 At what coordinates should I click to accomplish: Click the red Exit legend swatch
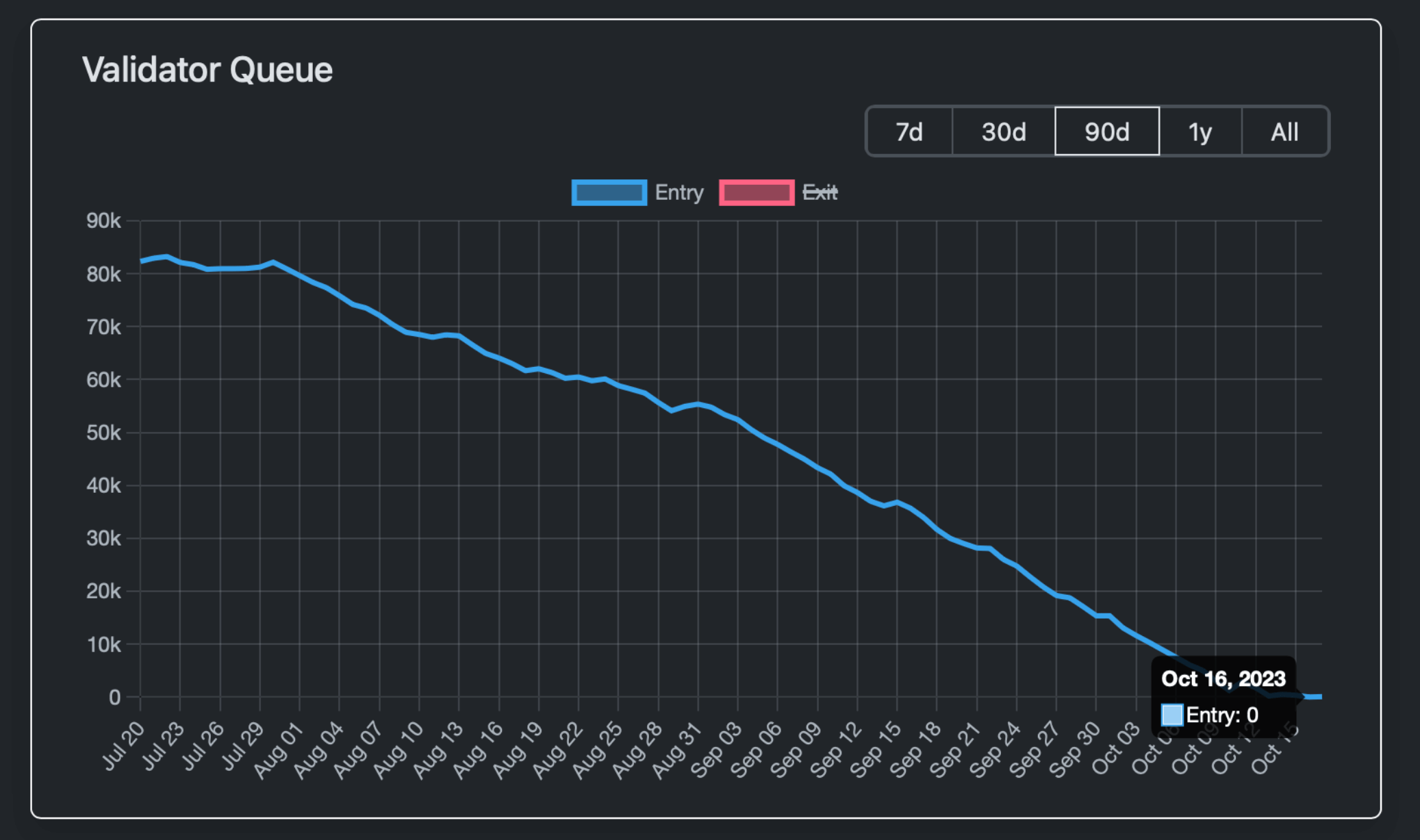click(x=756, y=192)
